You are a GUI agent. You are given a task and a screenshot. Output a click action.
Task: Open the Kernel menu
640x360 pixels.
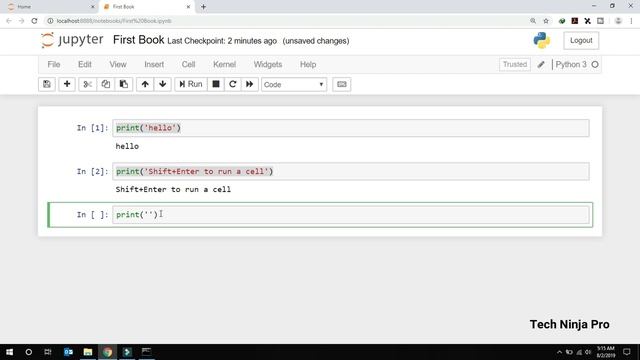click(224, 64)
